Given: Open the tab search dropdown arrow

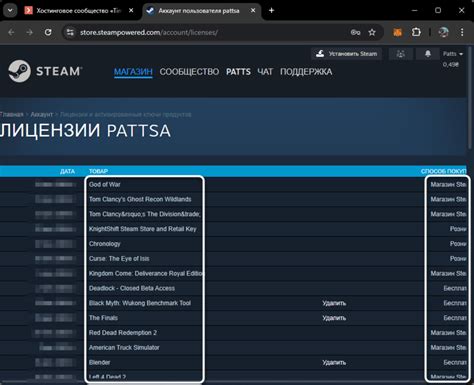Looking at the screenshot, I should [x=10, y=11].
